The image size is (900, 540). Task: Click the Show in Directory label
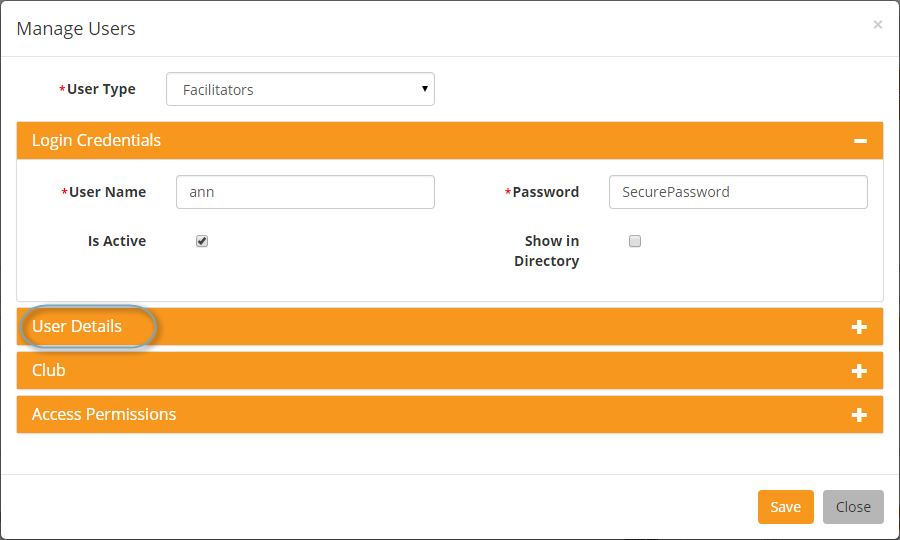pyautogui.click(x=547, y=251)
